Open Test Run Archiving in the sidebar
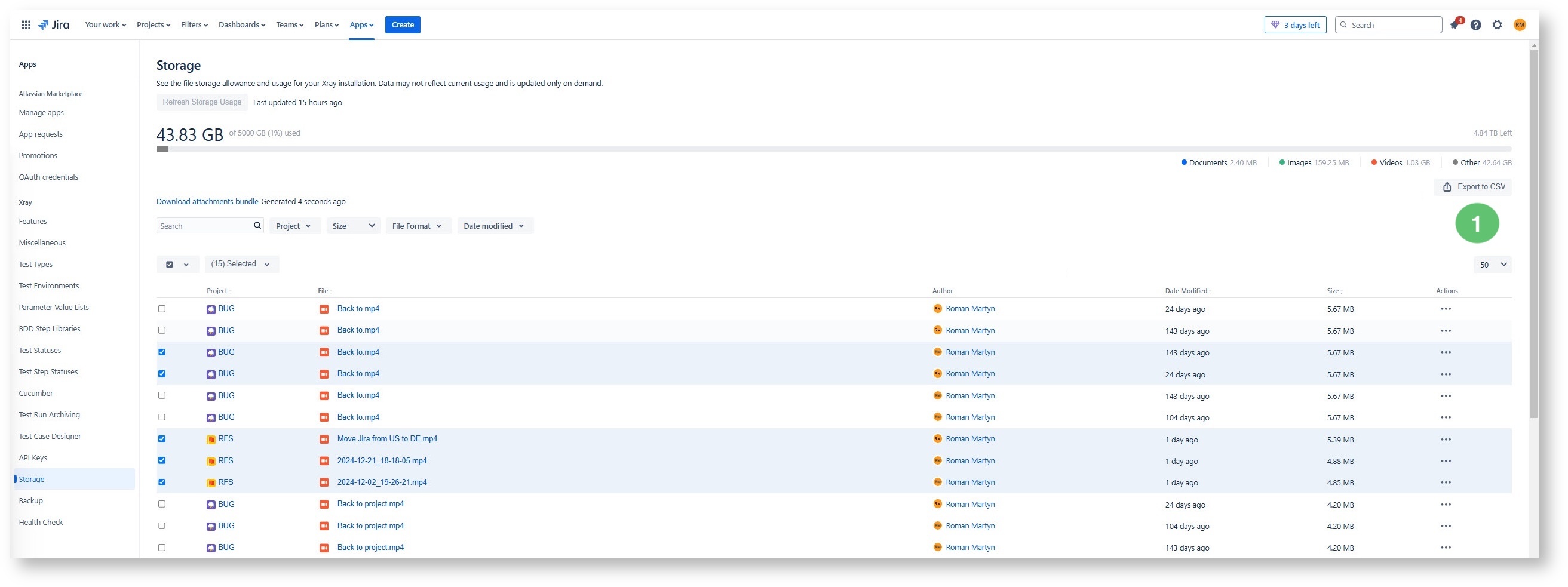 [x=50, y=415]
